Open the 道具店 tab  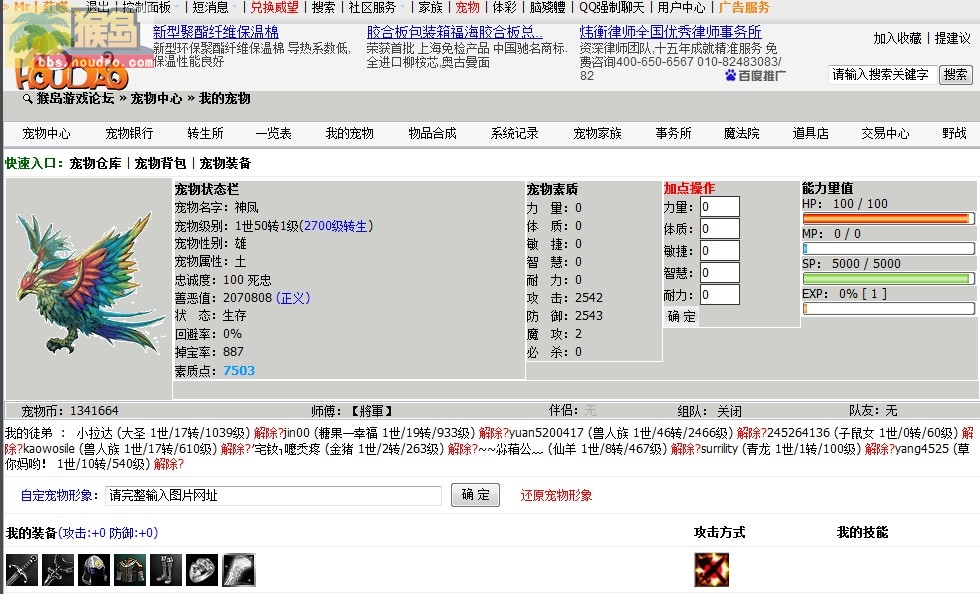[810, 133]
